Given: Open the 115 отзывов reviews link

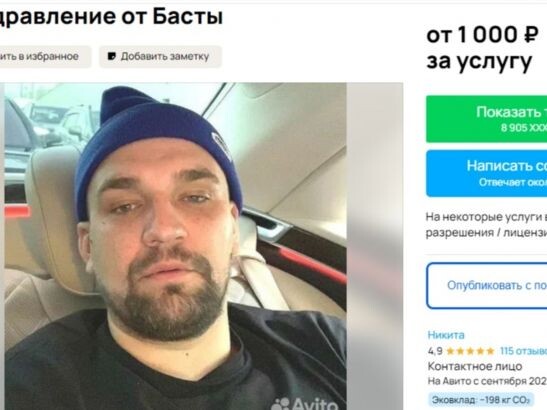Looking at the screenshot, I should point(523,351).
